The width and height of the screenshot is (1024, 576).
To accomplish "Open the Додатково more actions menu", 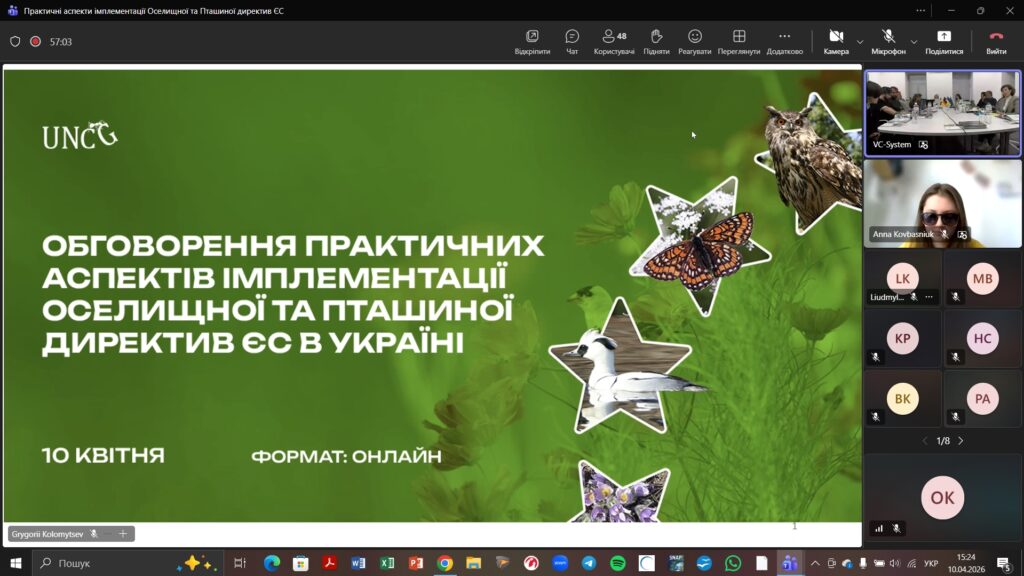I will click(x=784, y=41).
